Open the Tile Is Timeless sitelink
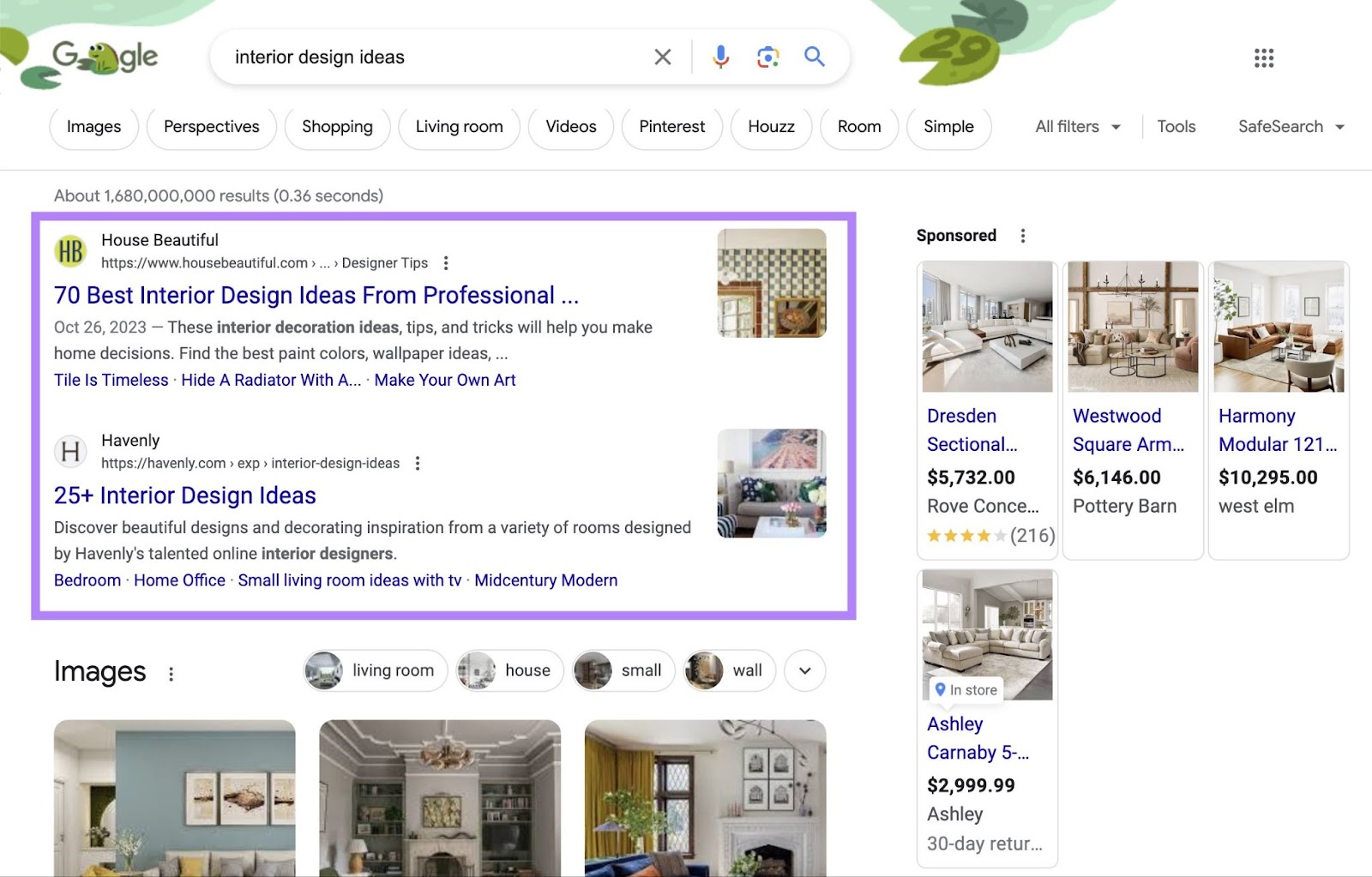The height and width of the screenshot is (877, 1372). [x=111, y=380]
